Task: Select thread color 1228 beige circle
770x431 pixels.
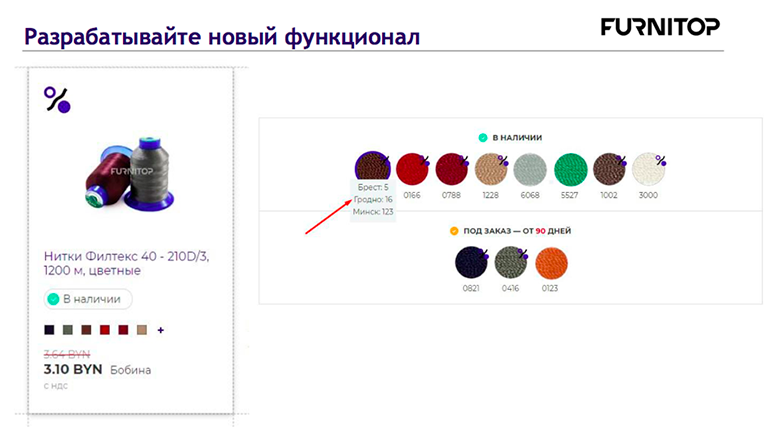Action: pos(491,169)
